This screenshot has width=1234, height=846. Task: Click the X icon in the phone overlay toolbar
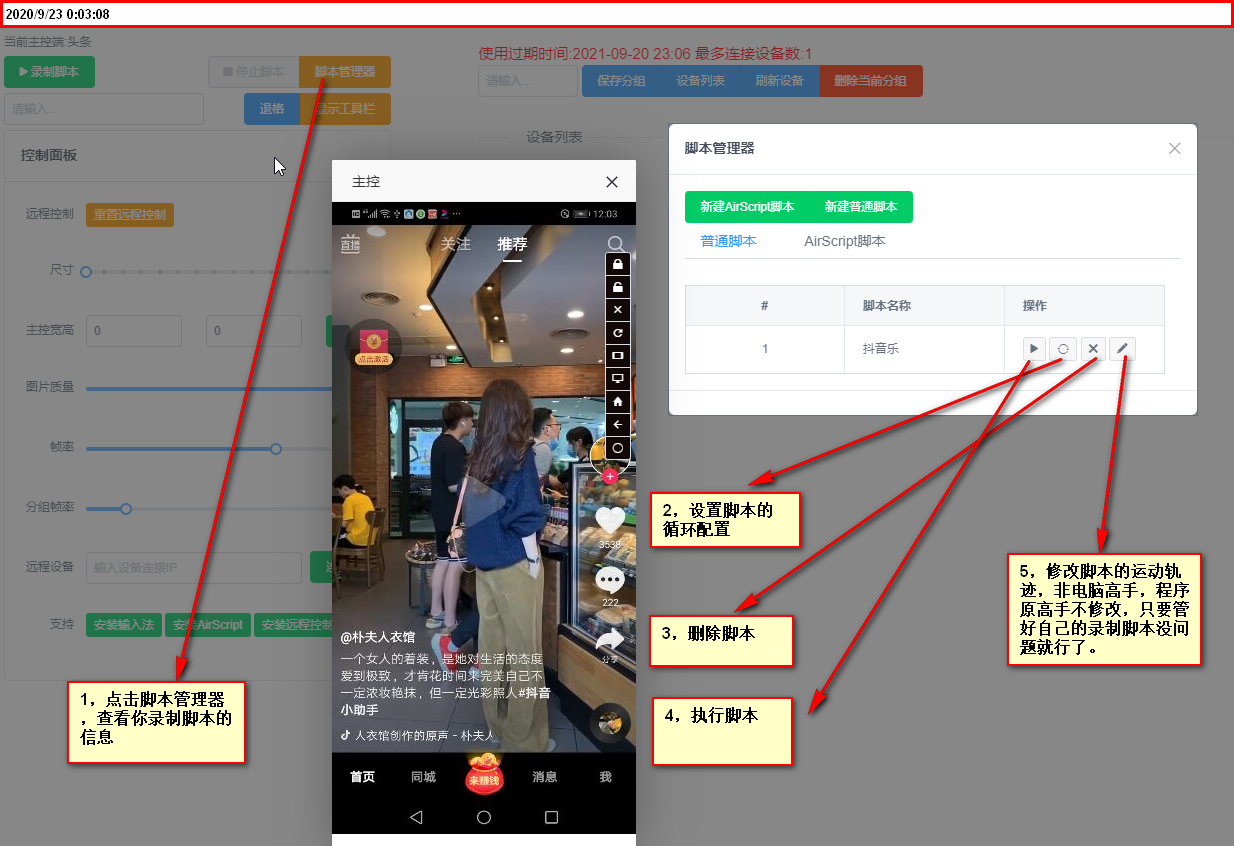pyautogui.click(x=618, y=310)
